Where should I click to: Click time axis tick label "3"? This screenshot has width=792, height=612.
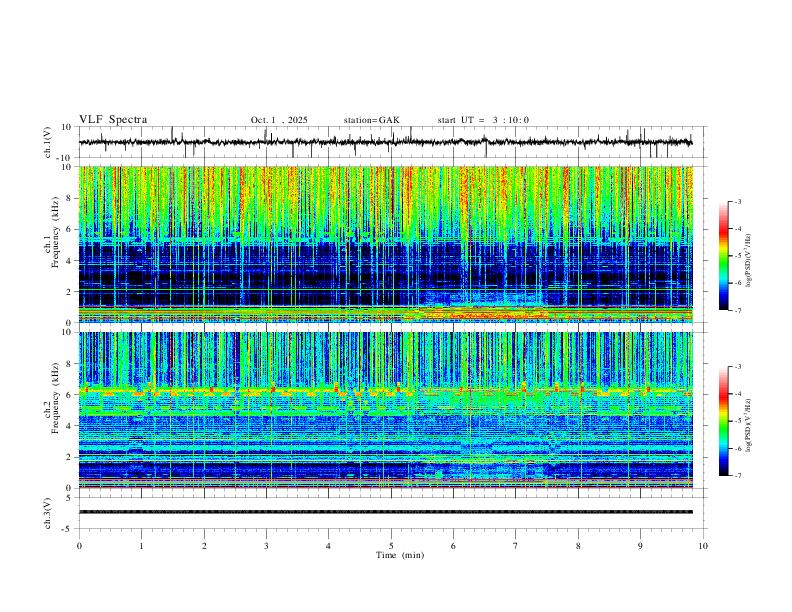click(x=266, y=546)
